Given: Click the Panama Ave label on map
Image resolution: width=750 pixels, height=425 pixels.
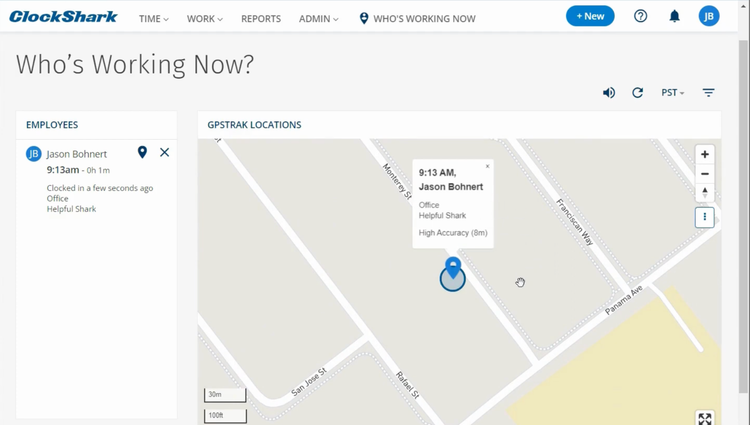Looking at the screenshot, I should [x=624, y=301].
